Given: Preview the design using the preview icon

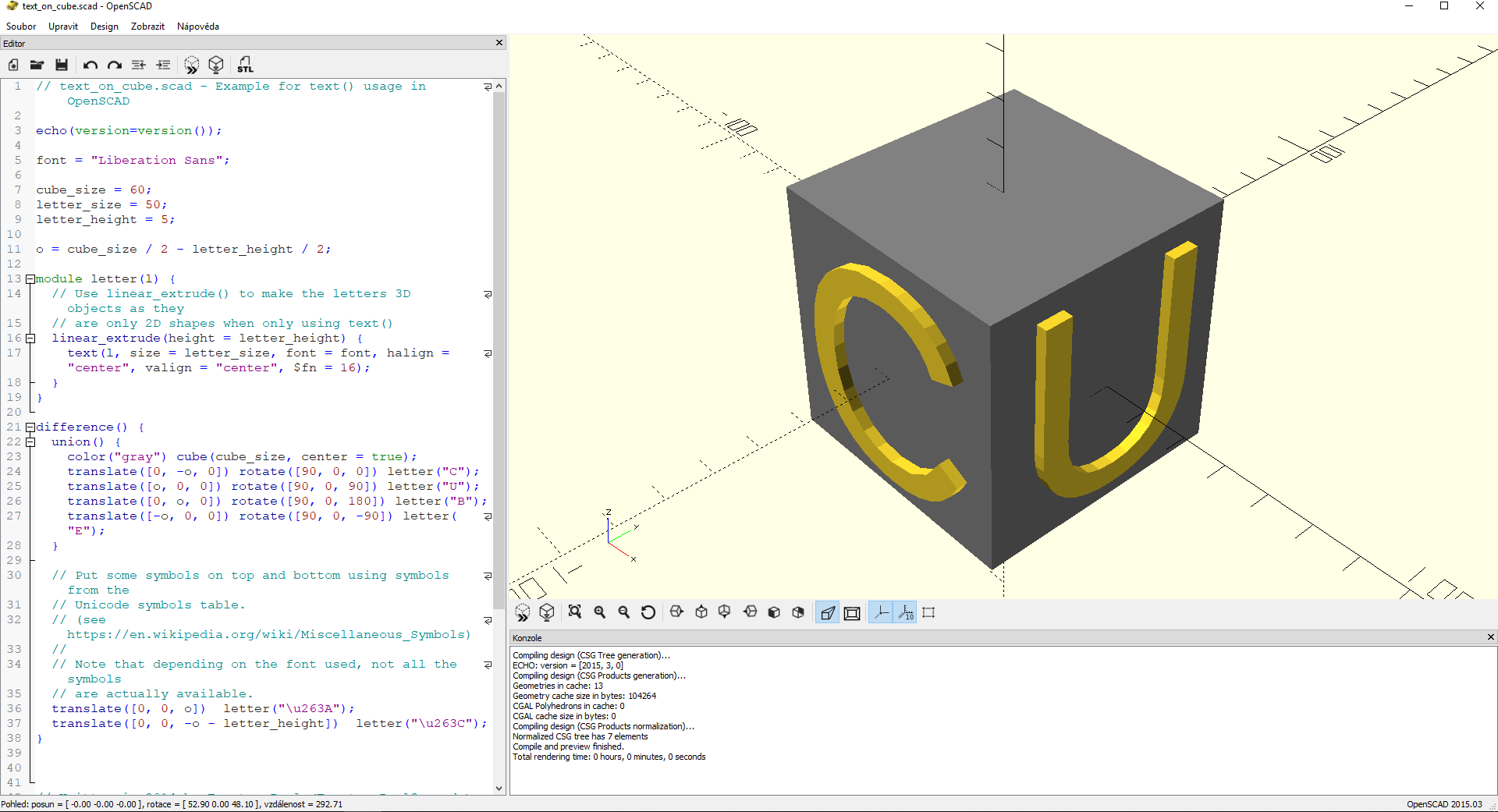Looking at the screenshot, I should [192, 65].
